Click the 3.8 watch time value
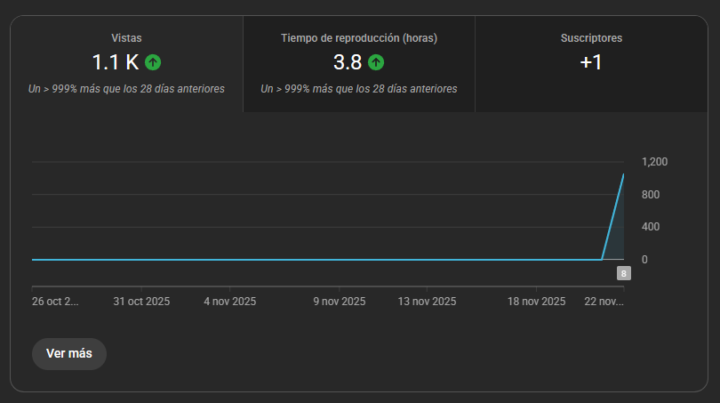Viewport: 720px width, 403px height. click(x=348, y=62)
